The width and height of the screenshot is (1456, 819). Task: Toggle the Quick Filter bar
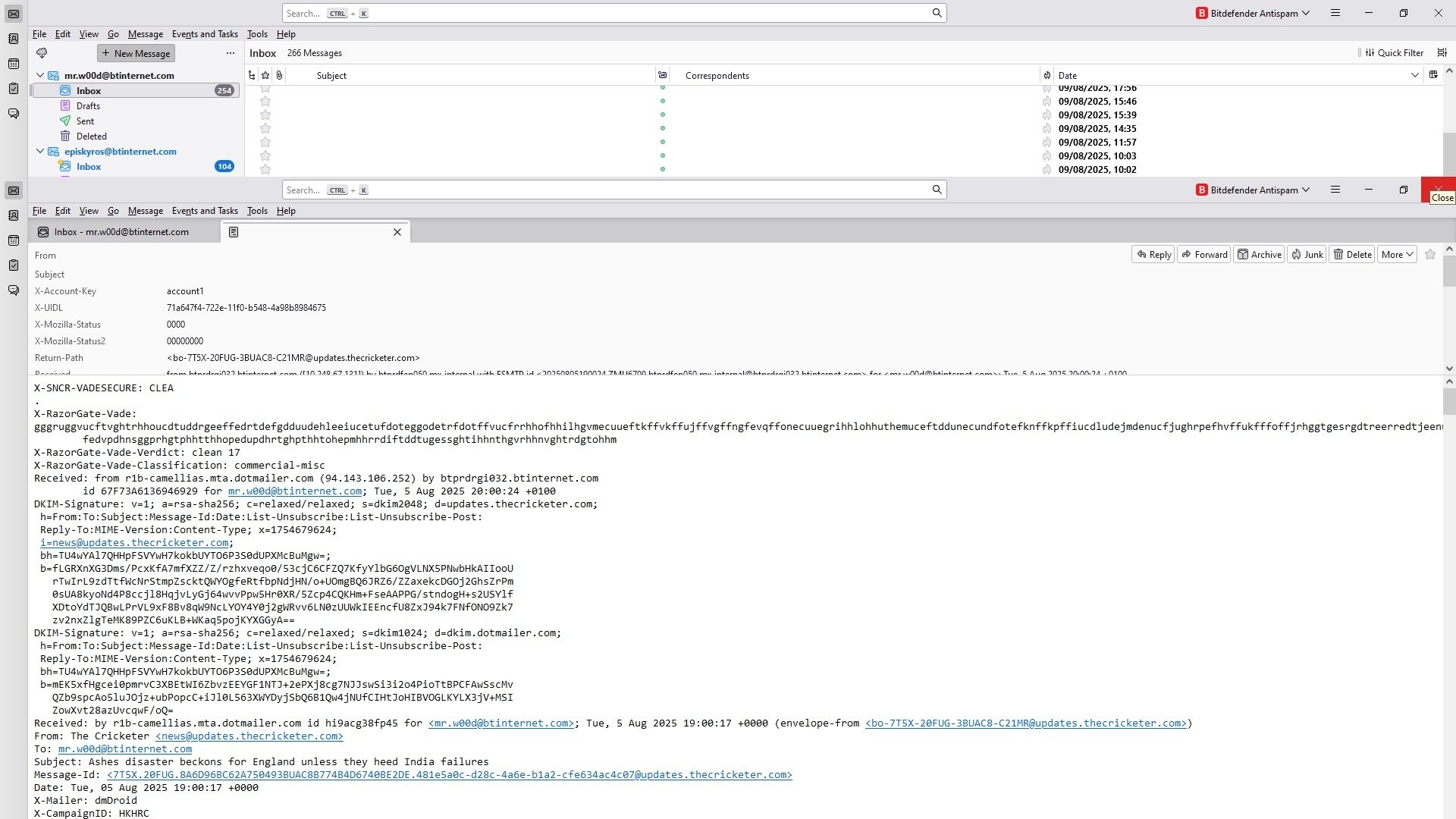1394,53
